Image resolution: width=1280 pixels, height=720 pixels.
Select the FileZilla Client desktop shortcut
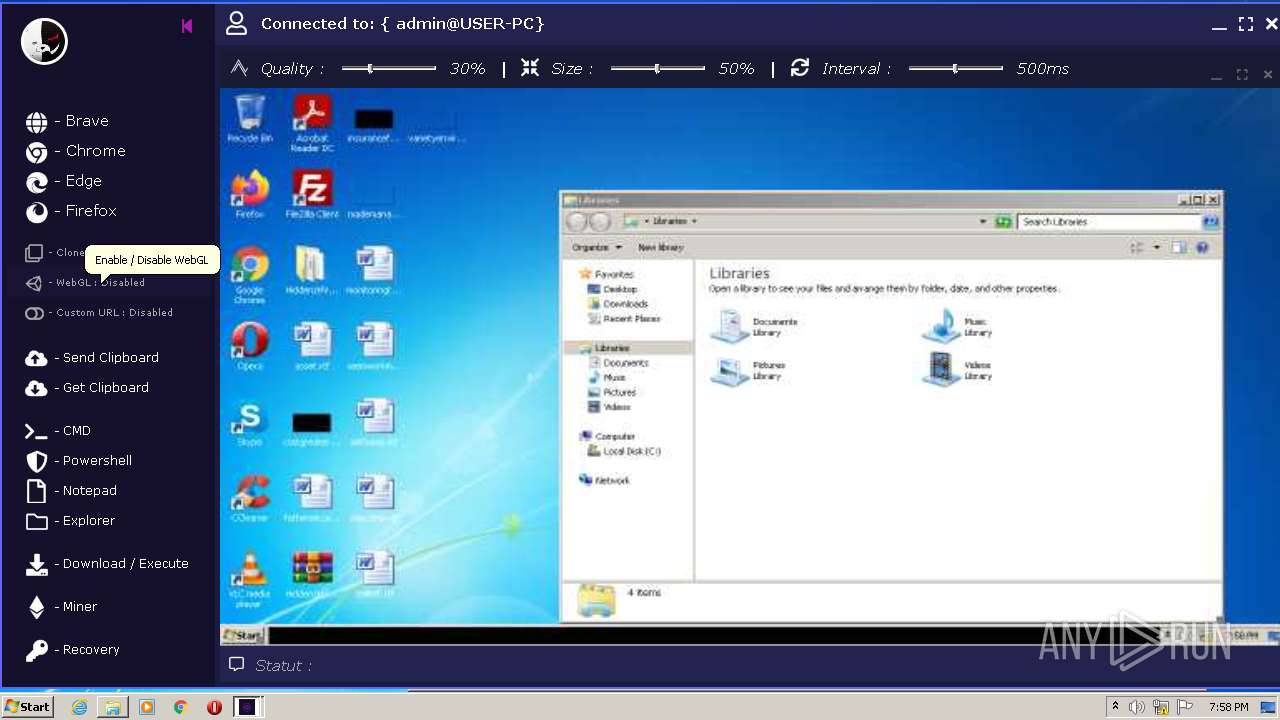[312, 194]
